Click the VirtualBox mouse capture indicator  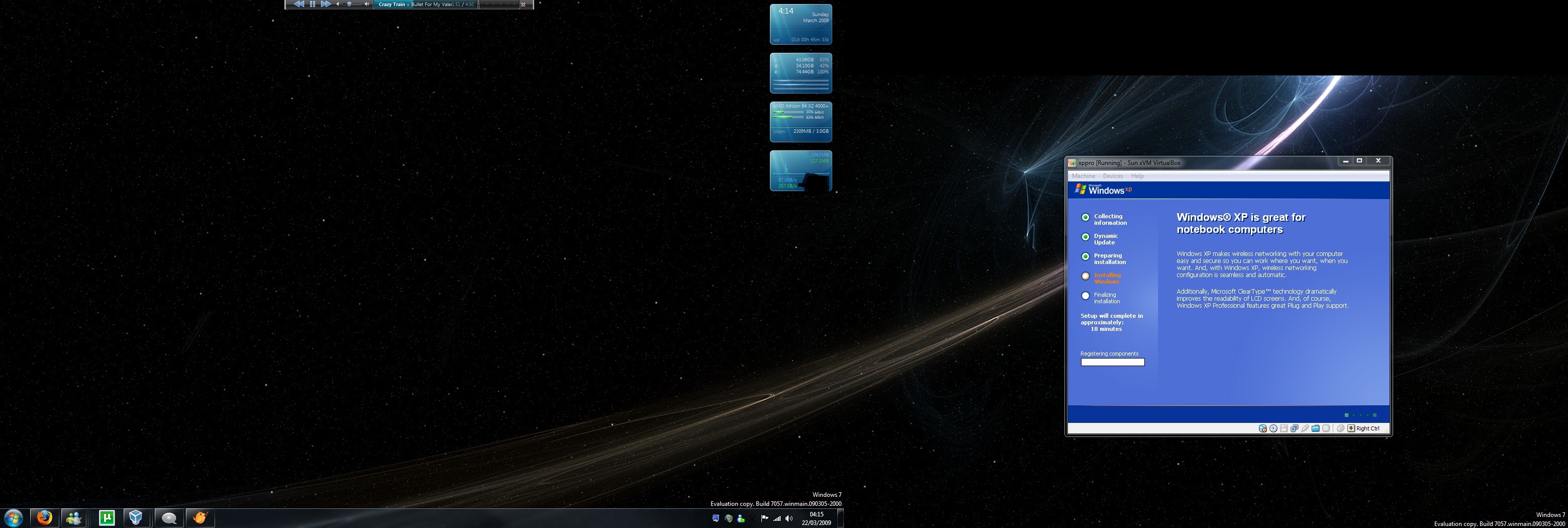click(1340, 429)
